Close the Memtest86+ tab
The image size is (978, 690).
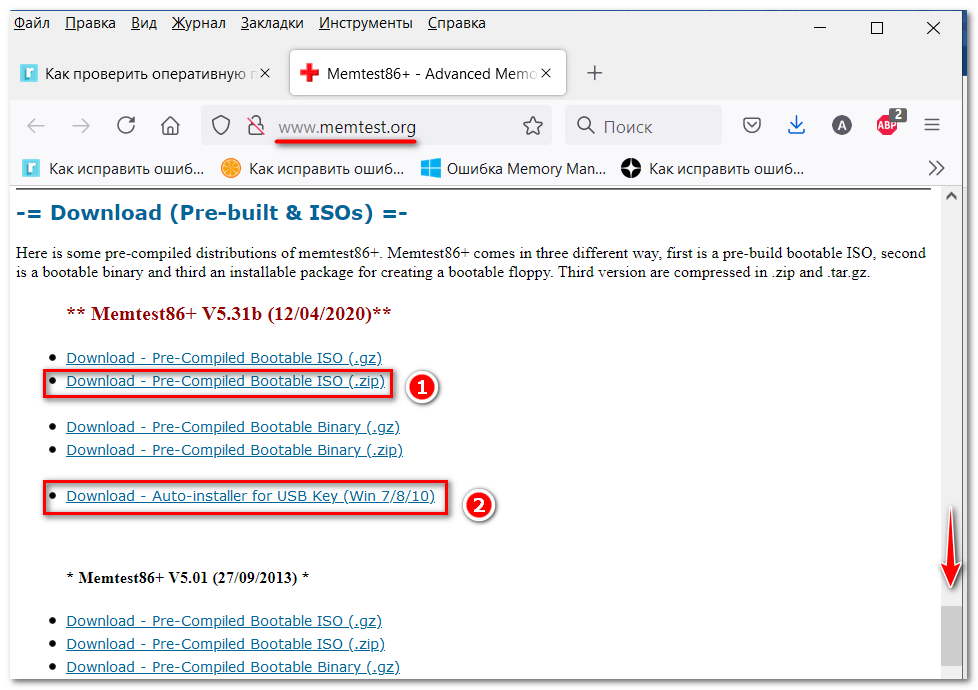546,73
